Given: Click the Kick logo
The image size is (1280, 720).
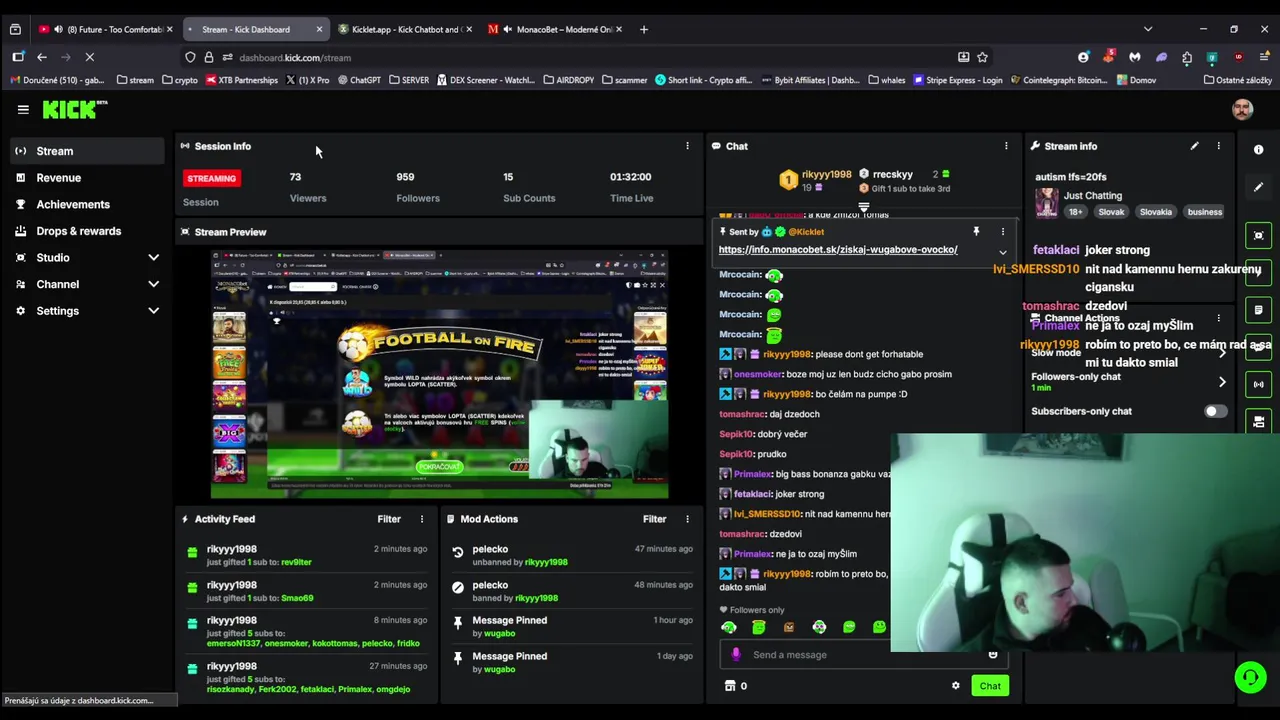Looking at the screenshot, I should [73, 109].
